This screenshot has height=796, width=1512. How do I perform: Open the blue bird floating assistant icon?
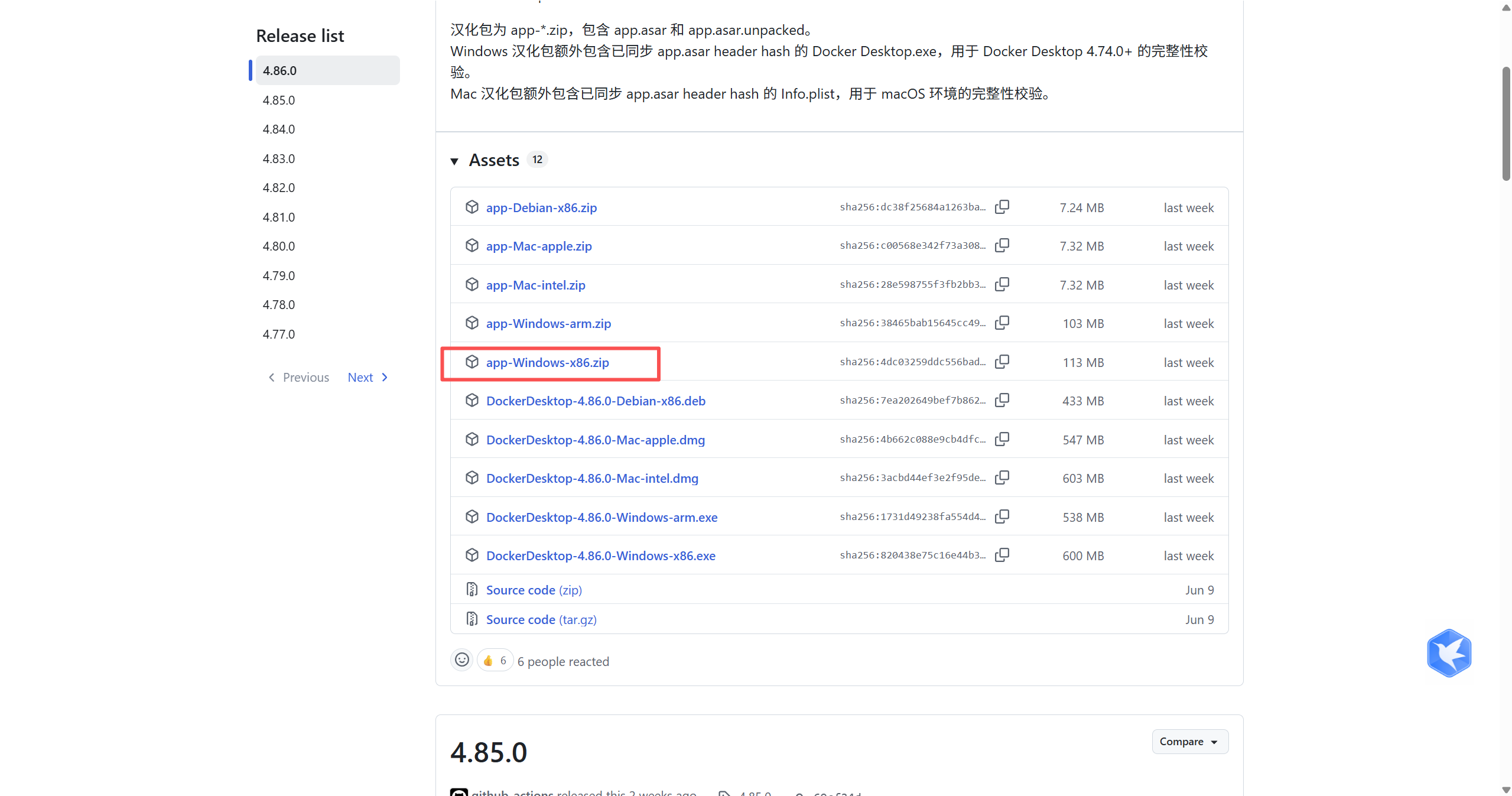pos(1449,653)
